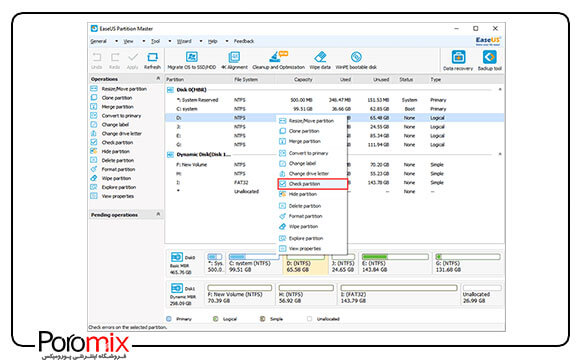Select Clone partition in context menu
The image size is (581, 364).
point(312,131)
